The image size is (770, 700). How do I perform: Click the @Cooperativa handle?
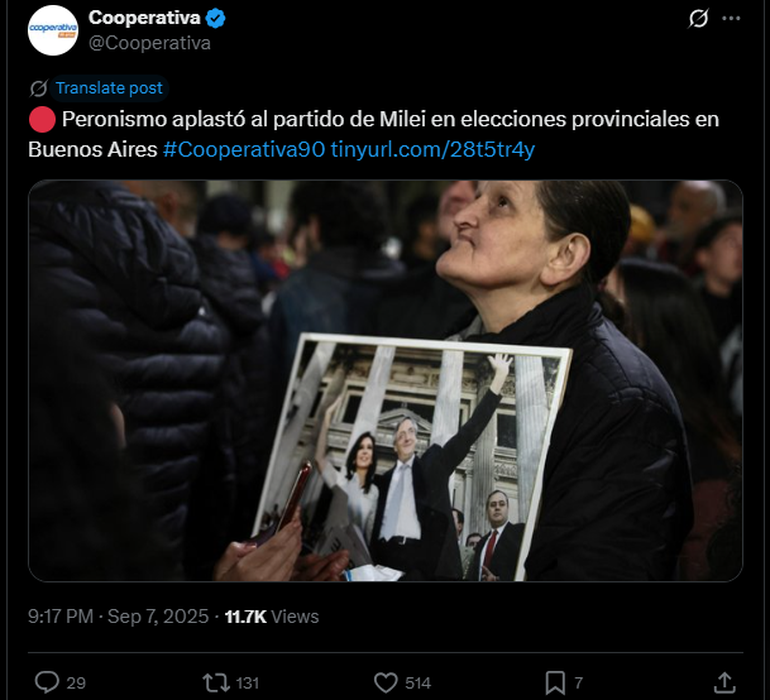150,43
